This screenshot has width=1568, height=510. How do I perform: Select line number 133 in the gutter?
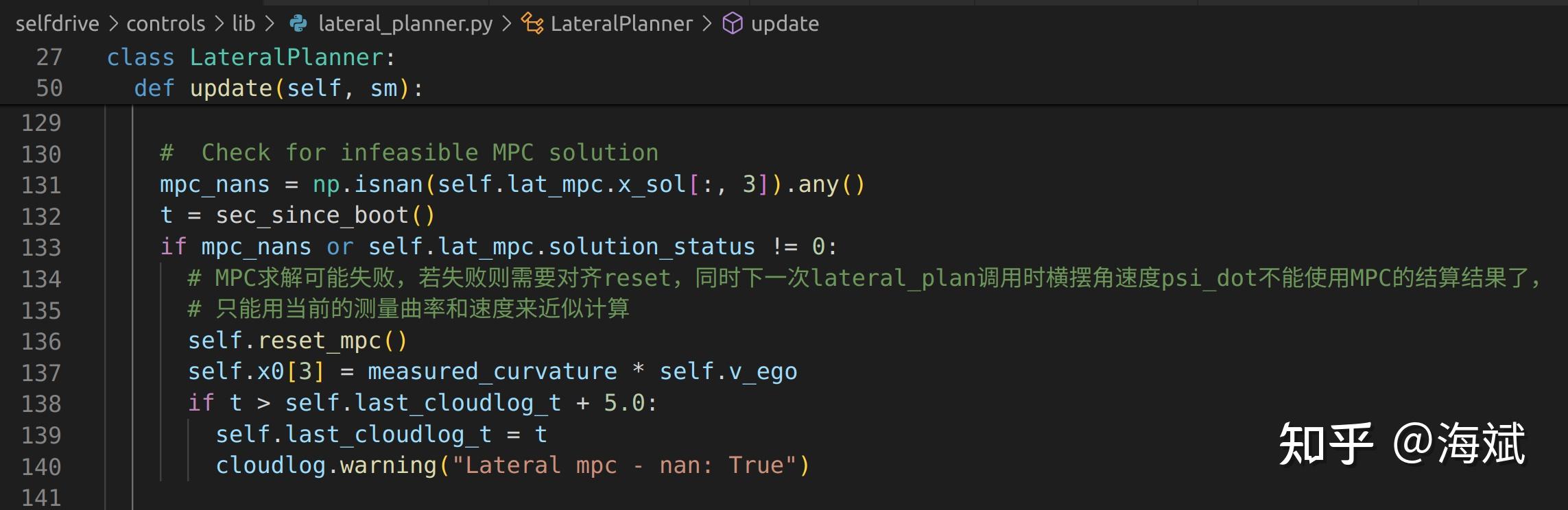pyautogui.click(x=41, y=246)
